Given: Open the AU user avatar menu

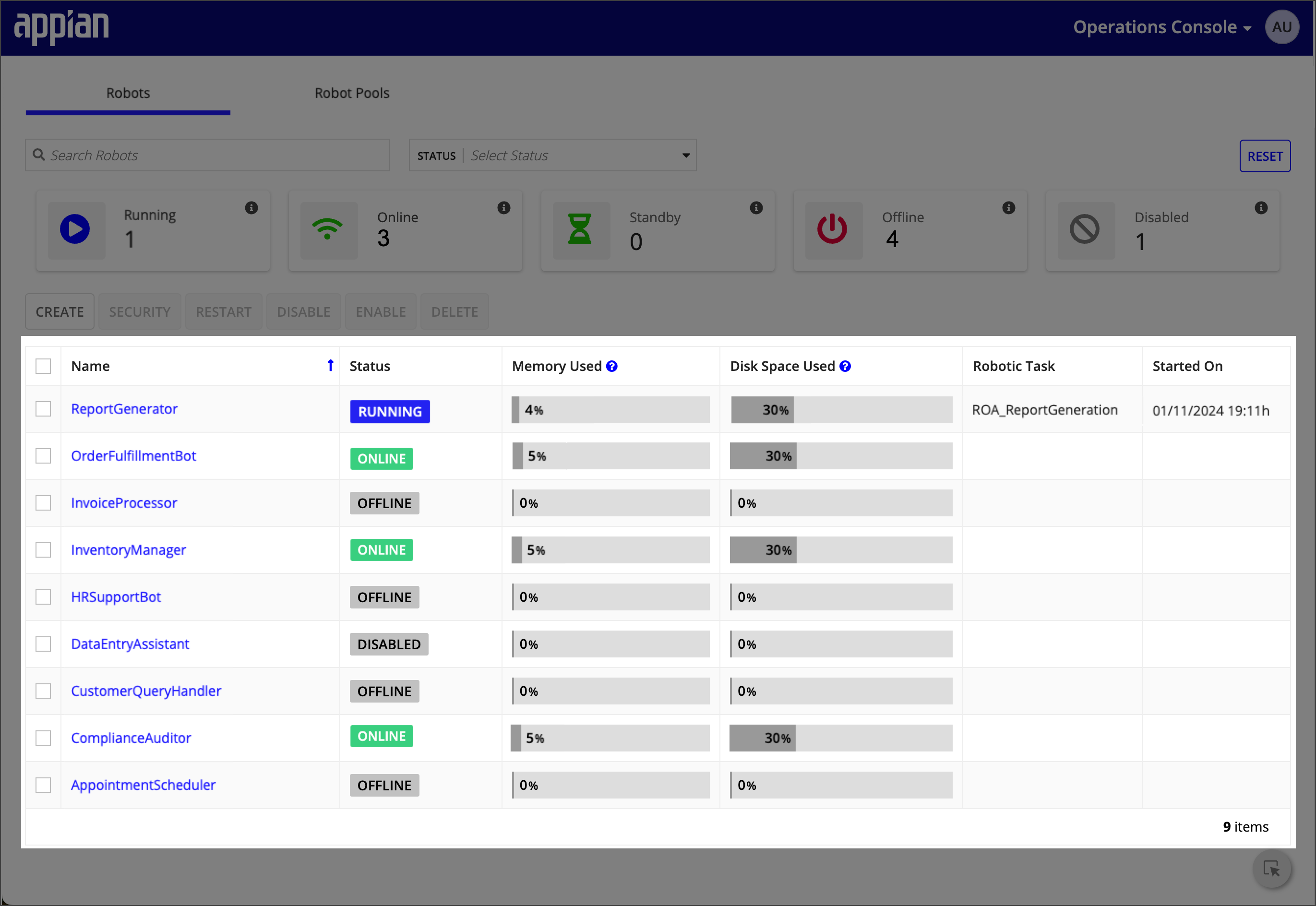Looking at the screenshot, I should (1281, 27).
